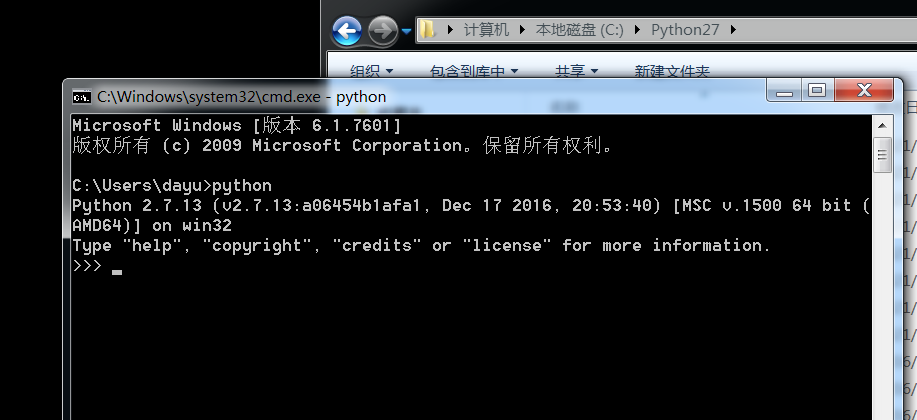Click the 'Type "help", "copyright"' line
The image size is (917, 420).
pos(421,245)
